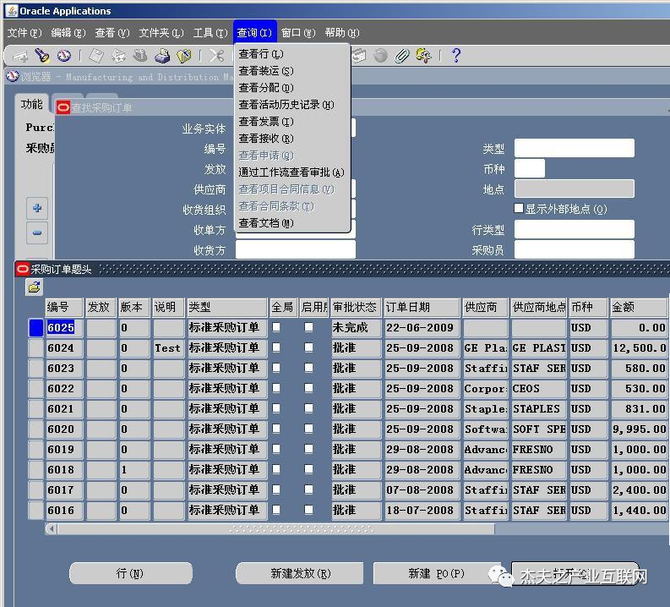Click the CEOS supplier site cell
Image resolution: width=670 pixels, height=607 pixels.
538,388
